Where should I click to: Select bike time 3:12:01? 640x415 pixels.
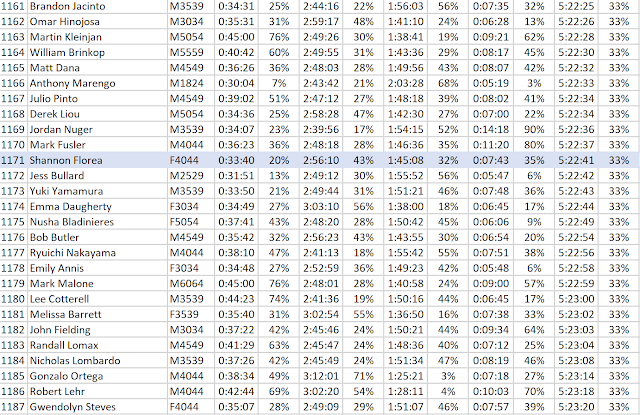pyautogui.click(x=321, y=376)
